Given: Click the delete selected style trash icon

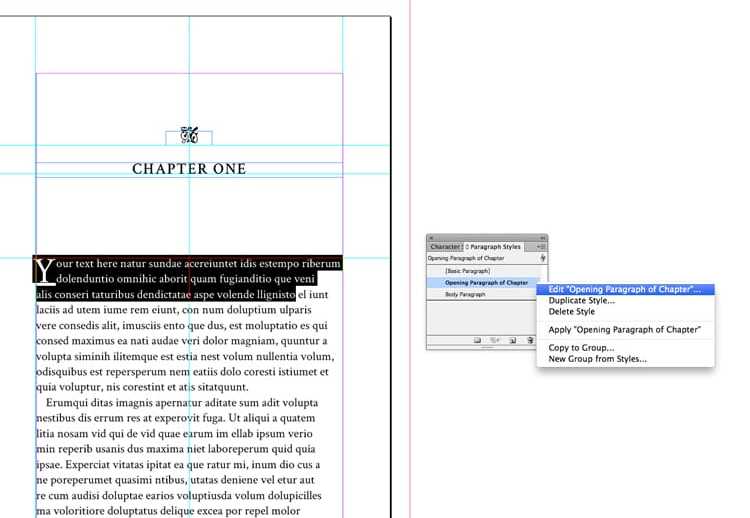Looking at the screenshot, I should click(x=530, y=341).
